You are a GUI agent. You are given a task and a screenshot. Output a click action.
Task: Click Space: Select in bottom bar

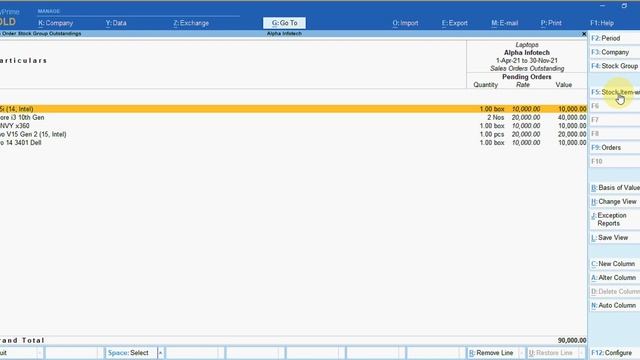[x=130, y=353]
